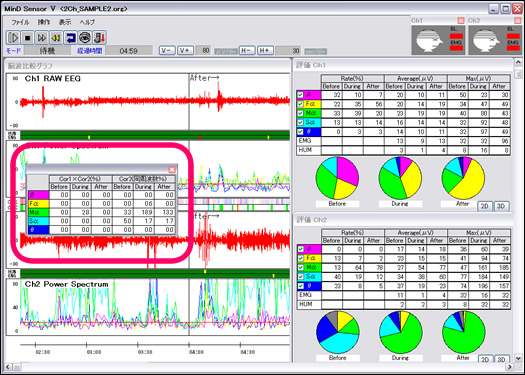The height and width of the screenshot is (375, 525).
Task: Click the right arrow of bottom horizontal scrollbar
Action: [510, 367]
